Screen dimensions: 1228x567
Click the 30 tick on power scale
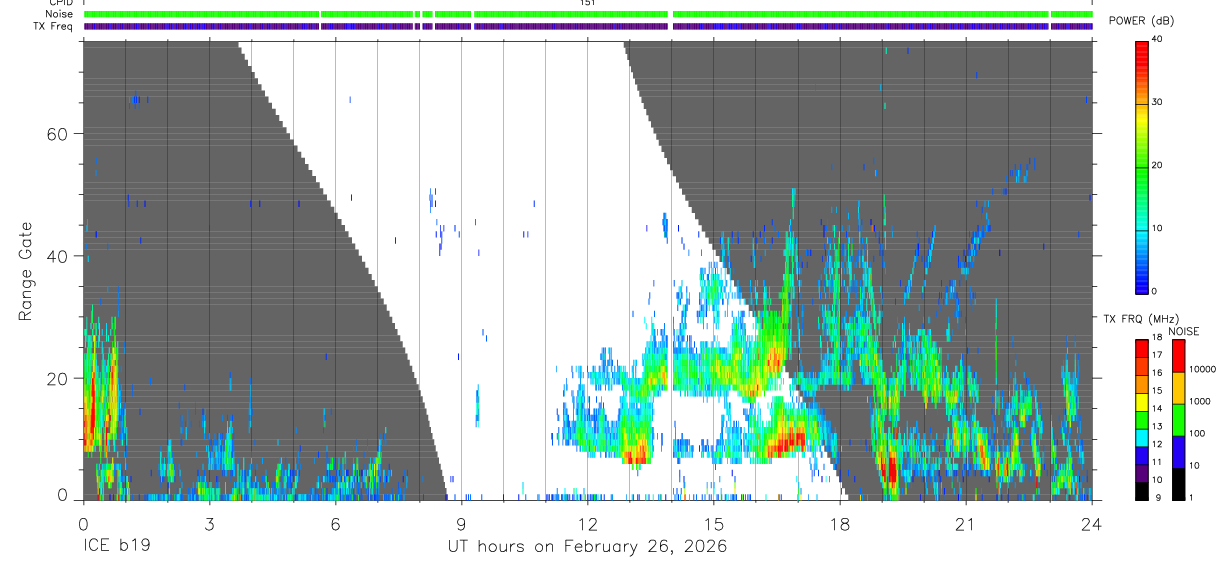pos(1158,102)
